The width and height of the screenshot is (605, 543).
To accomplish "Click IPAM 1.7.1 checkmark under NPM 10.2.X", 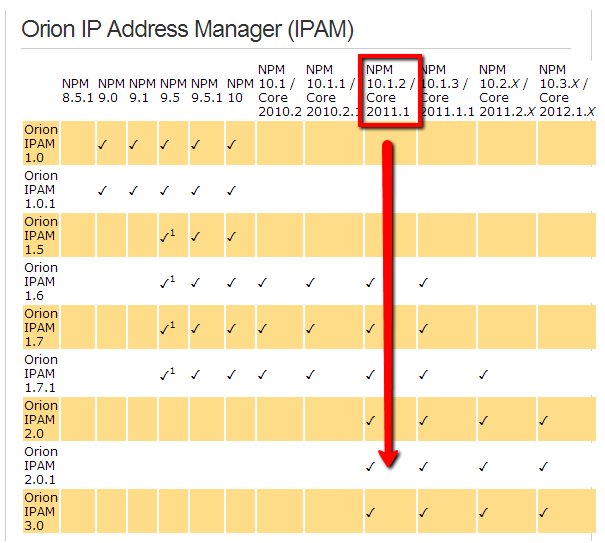I will point(483,374).
